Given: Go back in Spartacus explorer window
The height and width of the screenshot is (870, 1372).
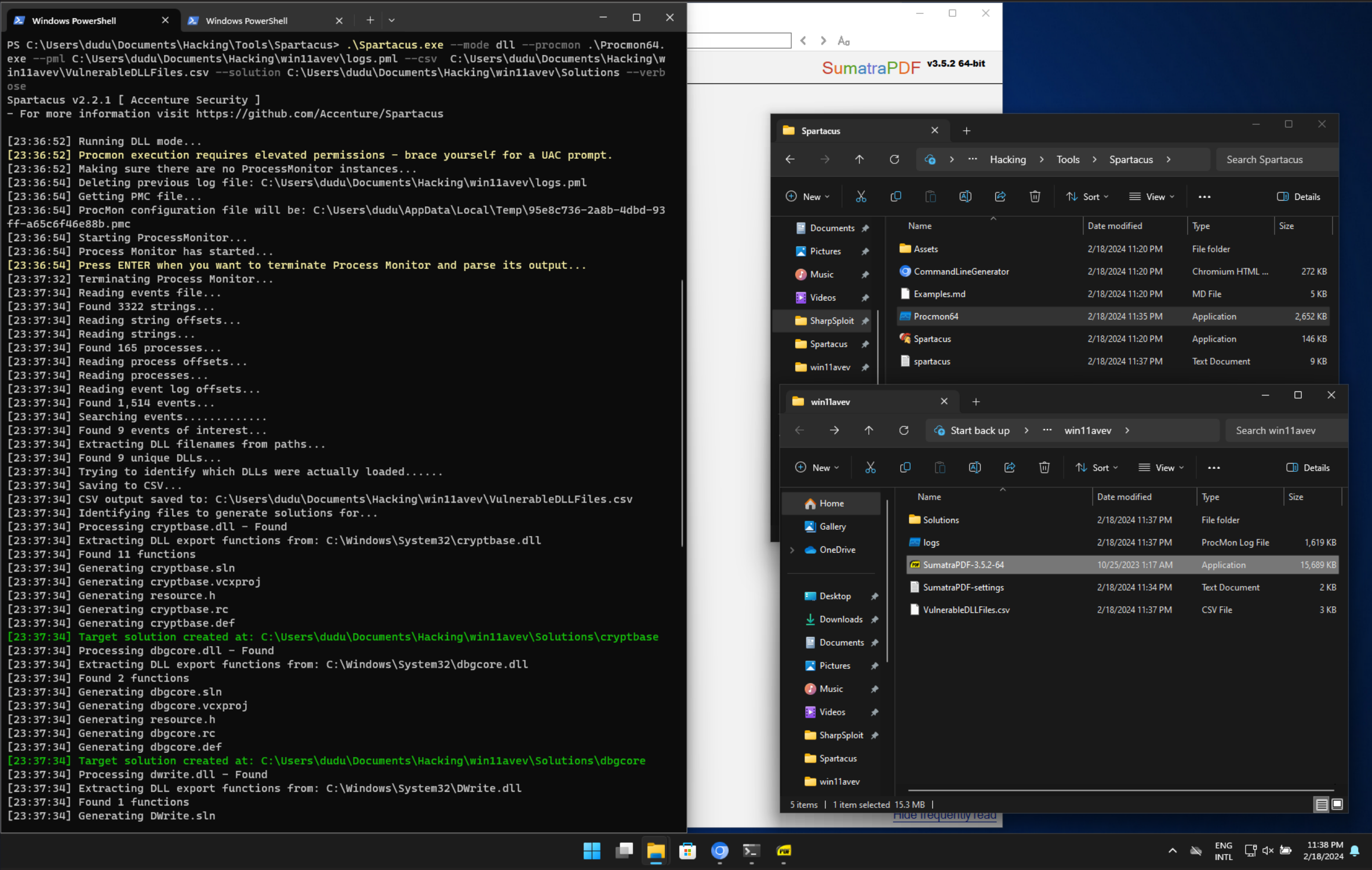Looking at the screenshot, I should point(790,159).
